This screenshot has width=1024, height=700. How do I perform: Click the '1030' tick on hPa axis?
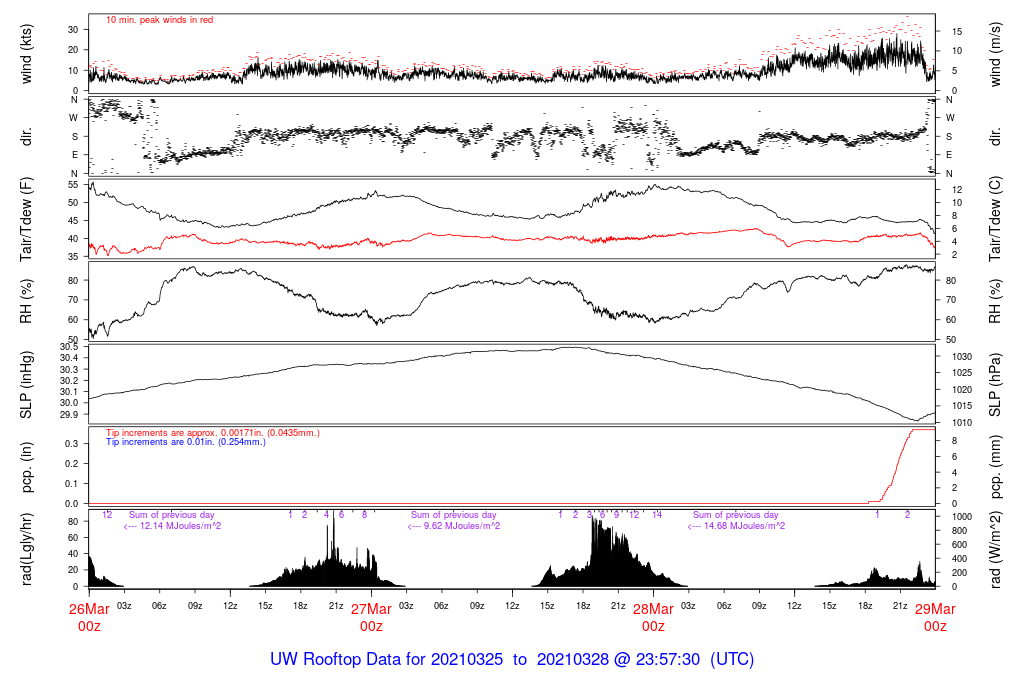pyautogui.click(x=962, y=357)
